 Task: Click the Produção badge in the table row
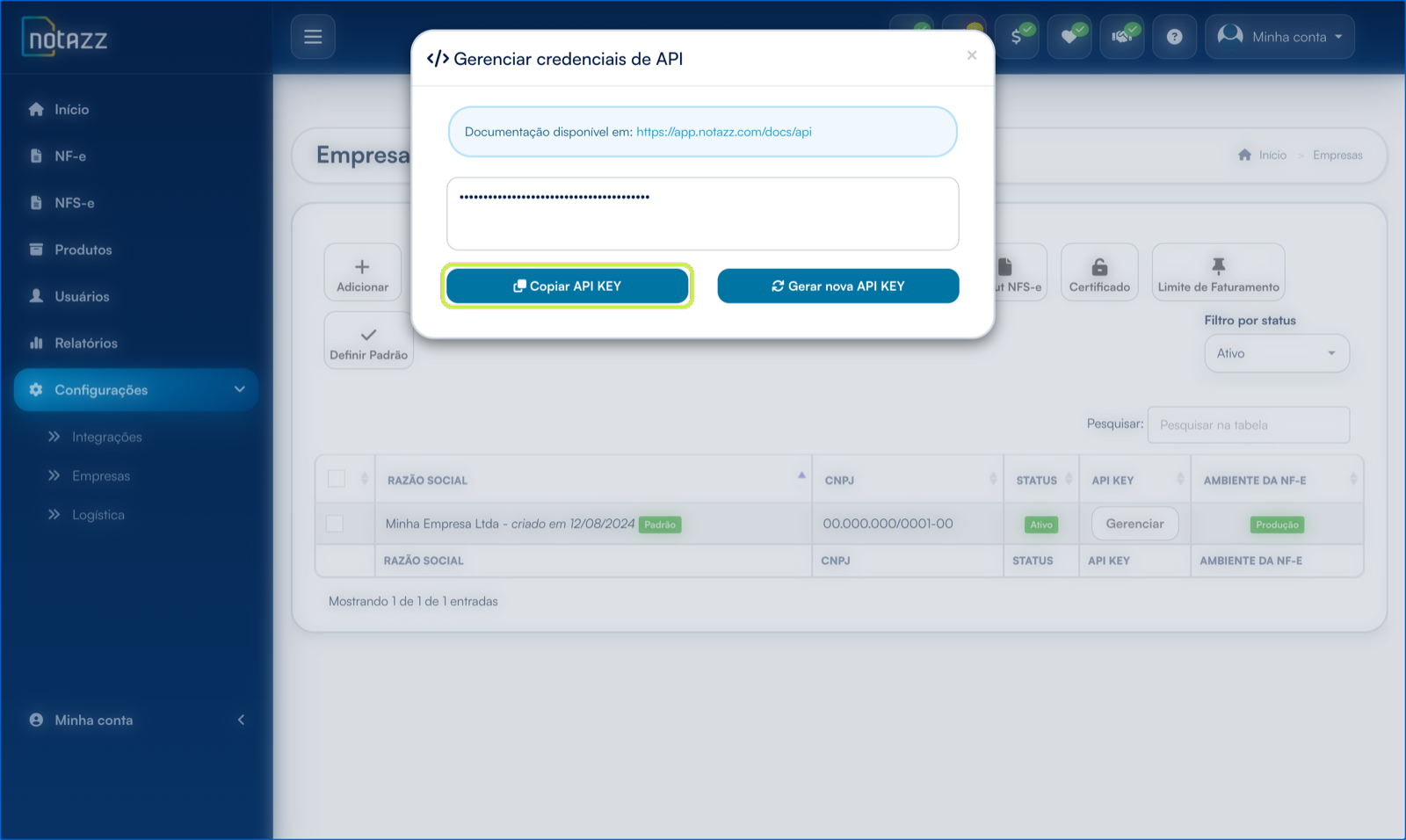pos(1277,525)
